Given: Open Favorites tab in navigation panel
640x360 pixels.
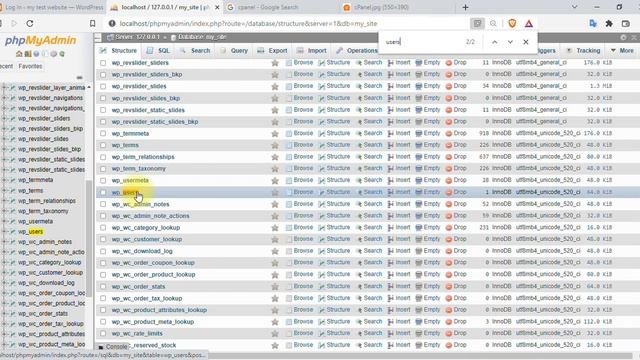Looking at the screenshot, I should (30, 66).
